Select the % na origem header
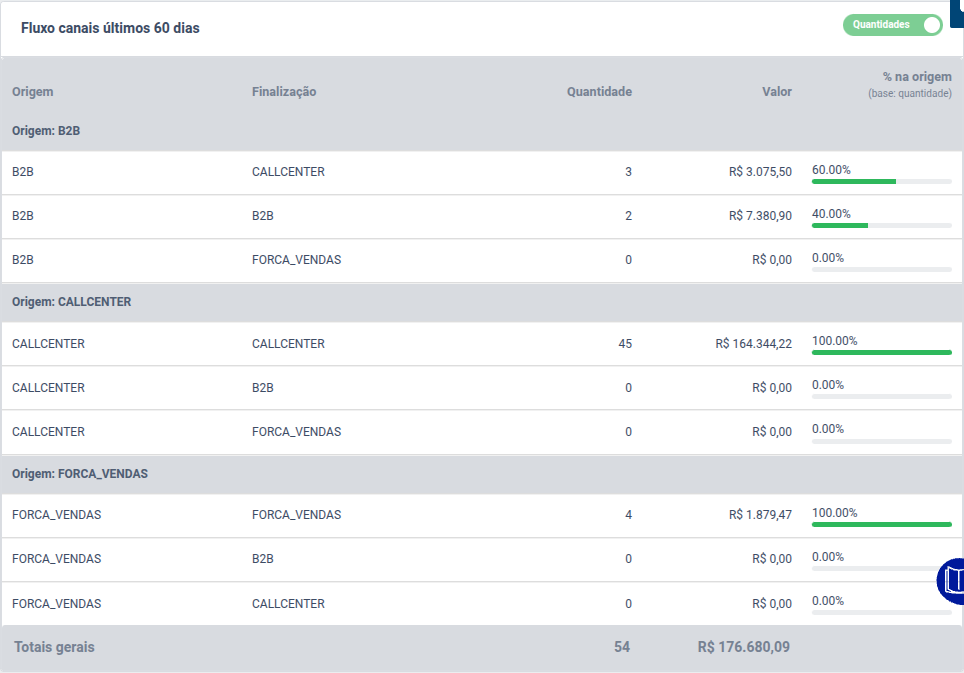Viewport: 964px width, 673px height. pyautogui.click(x=917, y=77)
